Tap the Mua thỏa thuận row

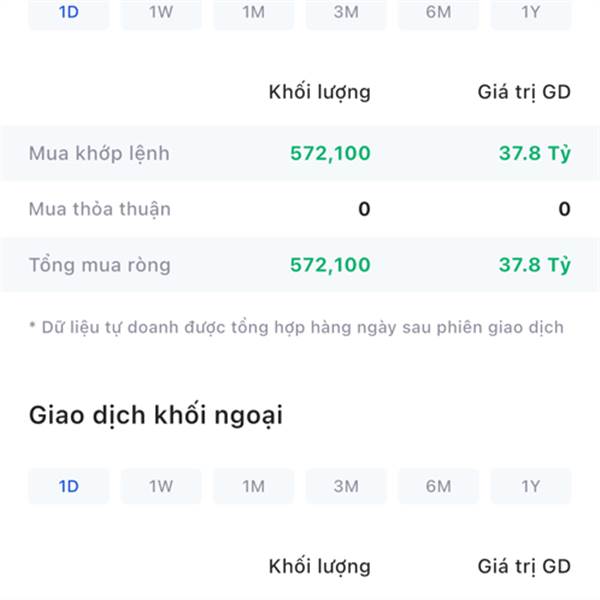click(x=300, y=209)
